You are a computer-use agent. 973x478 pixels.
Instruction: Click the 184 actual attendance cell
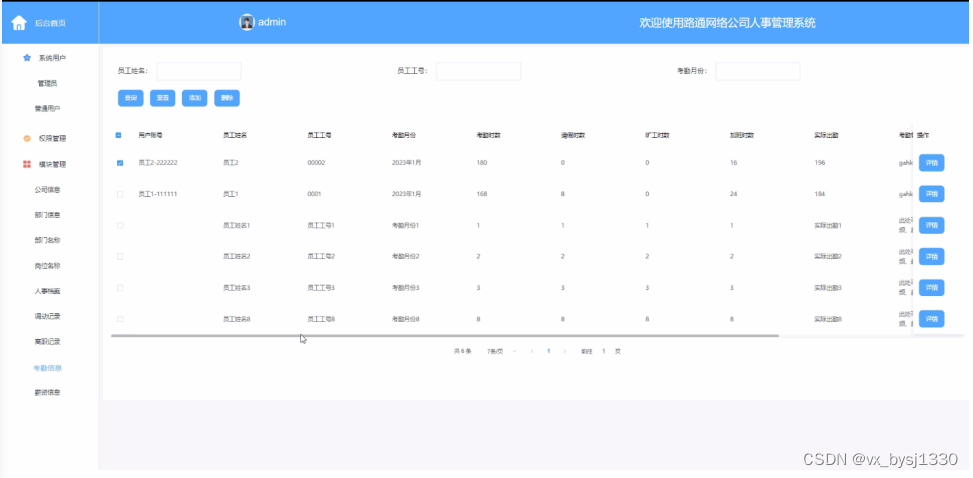pos(820,194)
